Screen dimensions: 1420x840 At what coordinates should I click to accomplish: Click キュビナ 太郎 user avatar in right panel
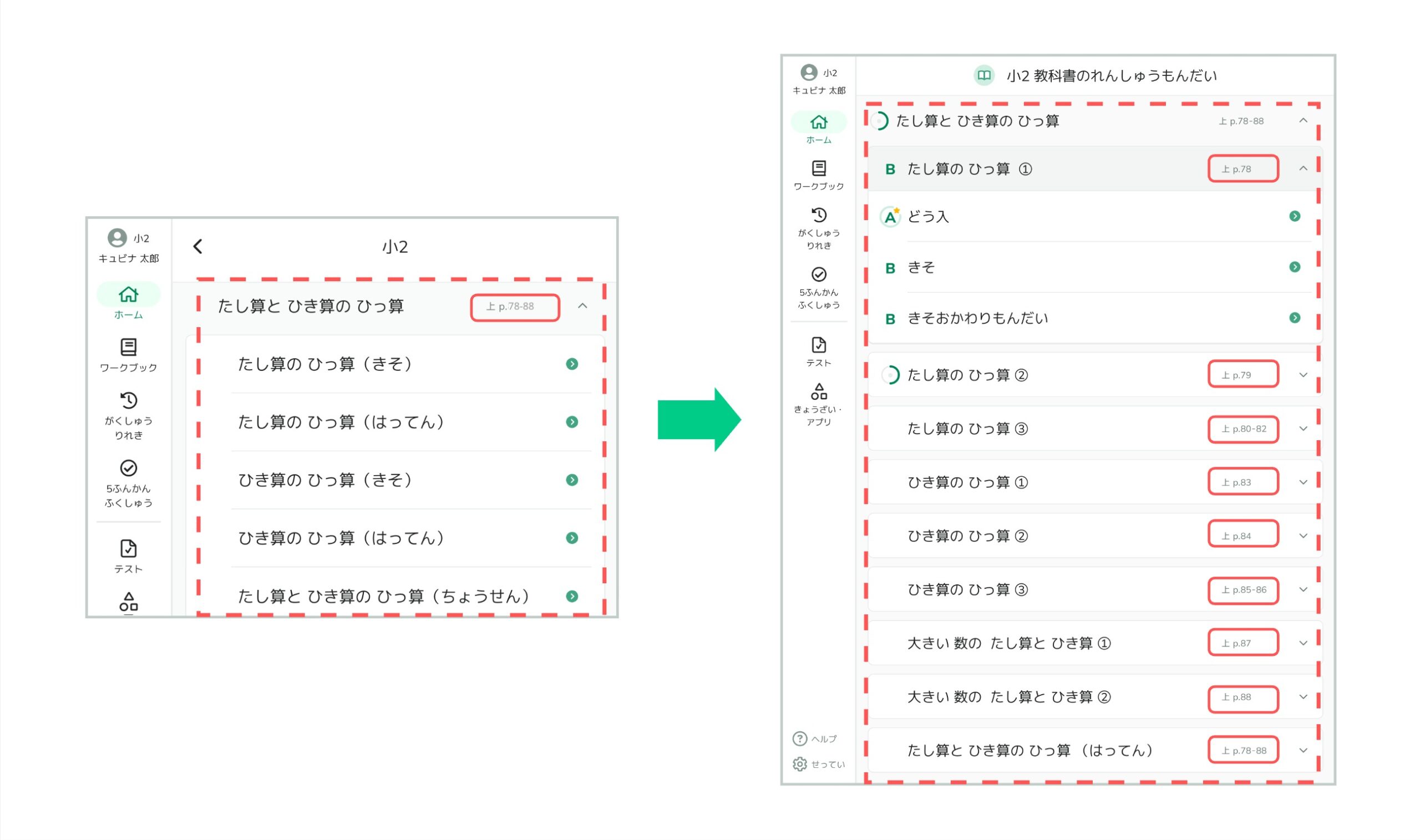pos(809,73)
